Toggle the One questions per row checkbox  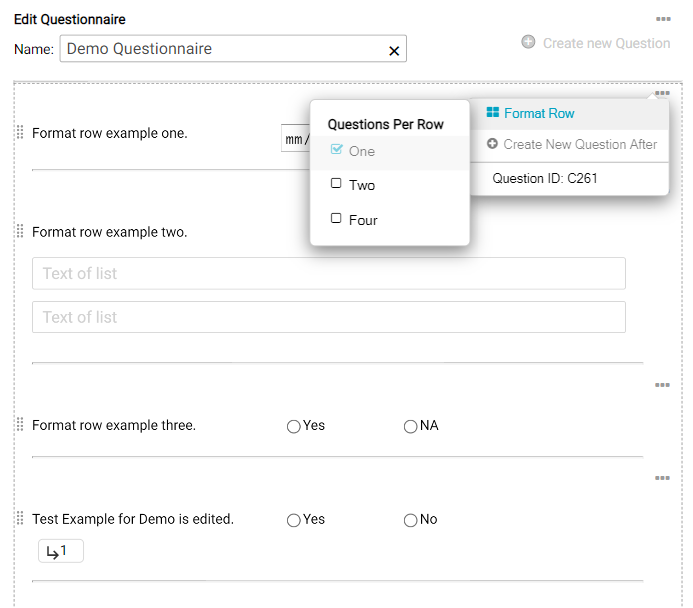tap(336, 150)
